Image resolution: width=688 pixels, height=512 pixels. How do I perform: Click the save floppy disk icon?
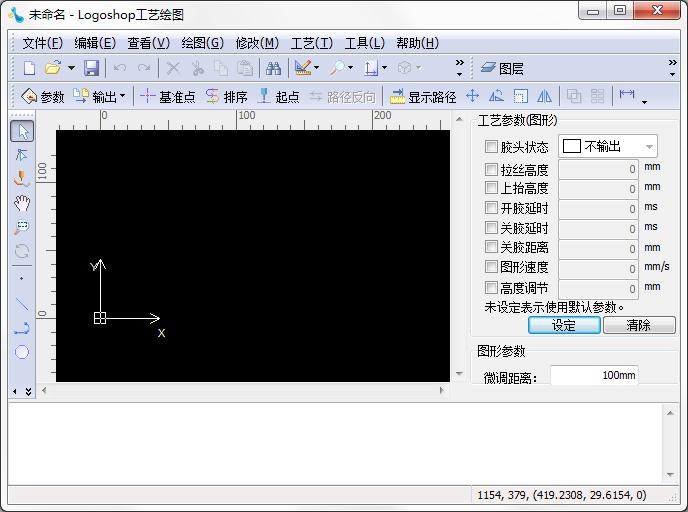[x=91, y=68]
